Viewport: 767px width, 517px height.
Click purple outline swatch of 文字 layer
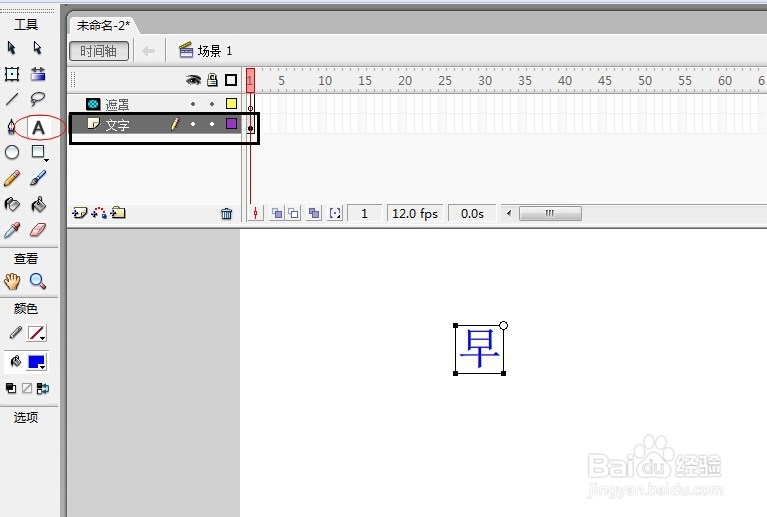click(x=231, y=123)
